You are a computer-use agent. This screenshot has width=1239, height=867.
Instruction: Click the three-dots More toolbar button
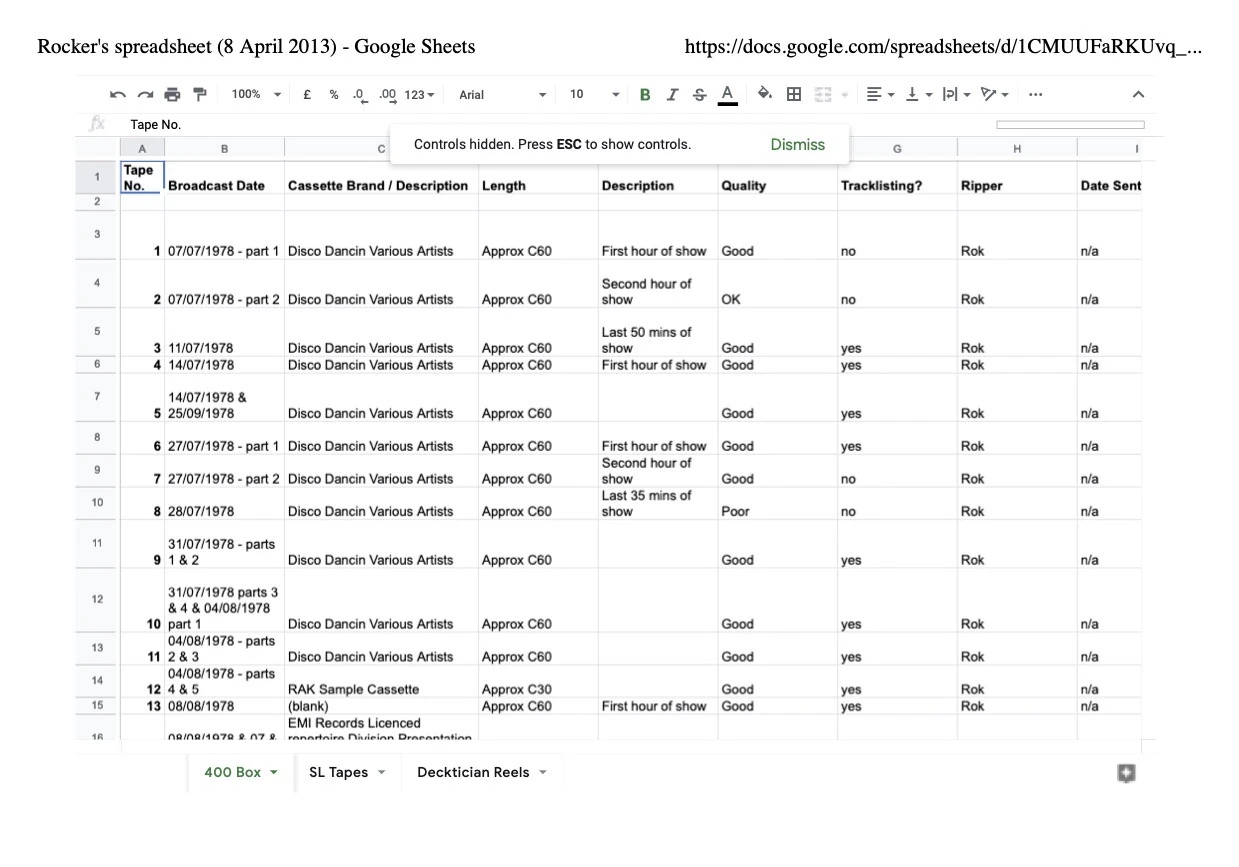pos(1035,95)
